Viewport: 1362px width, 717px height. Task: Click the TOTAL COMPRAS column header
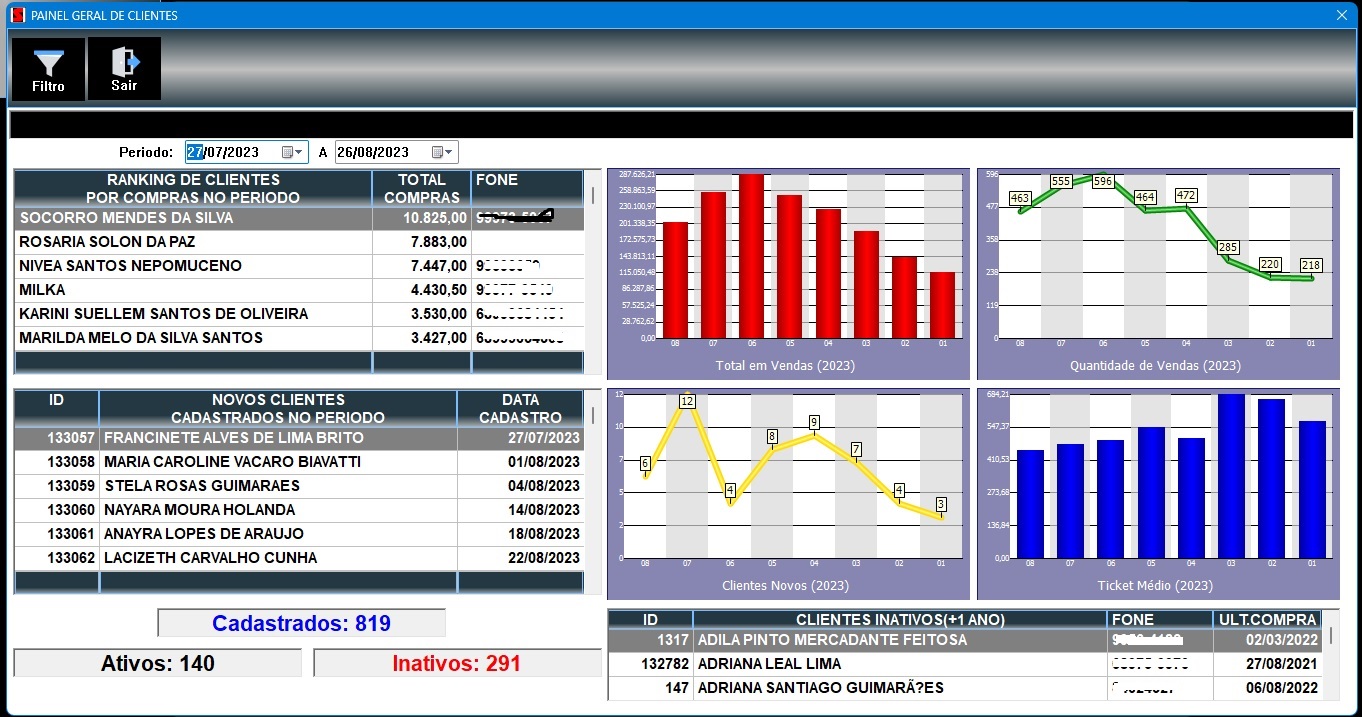(x=421, y=189)
